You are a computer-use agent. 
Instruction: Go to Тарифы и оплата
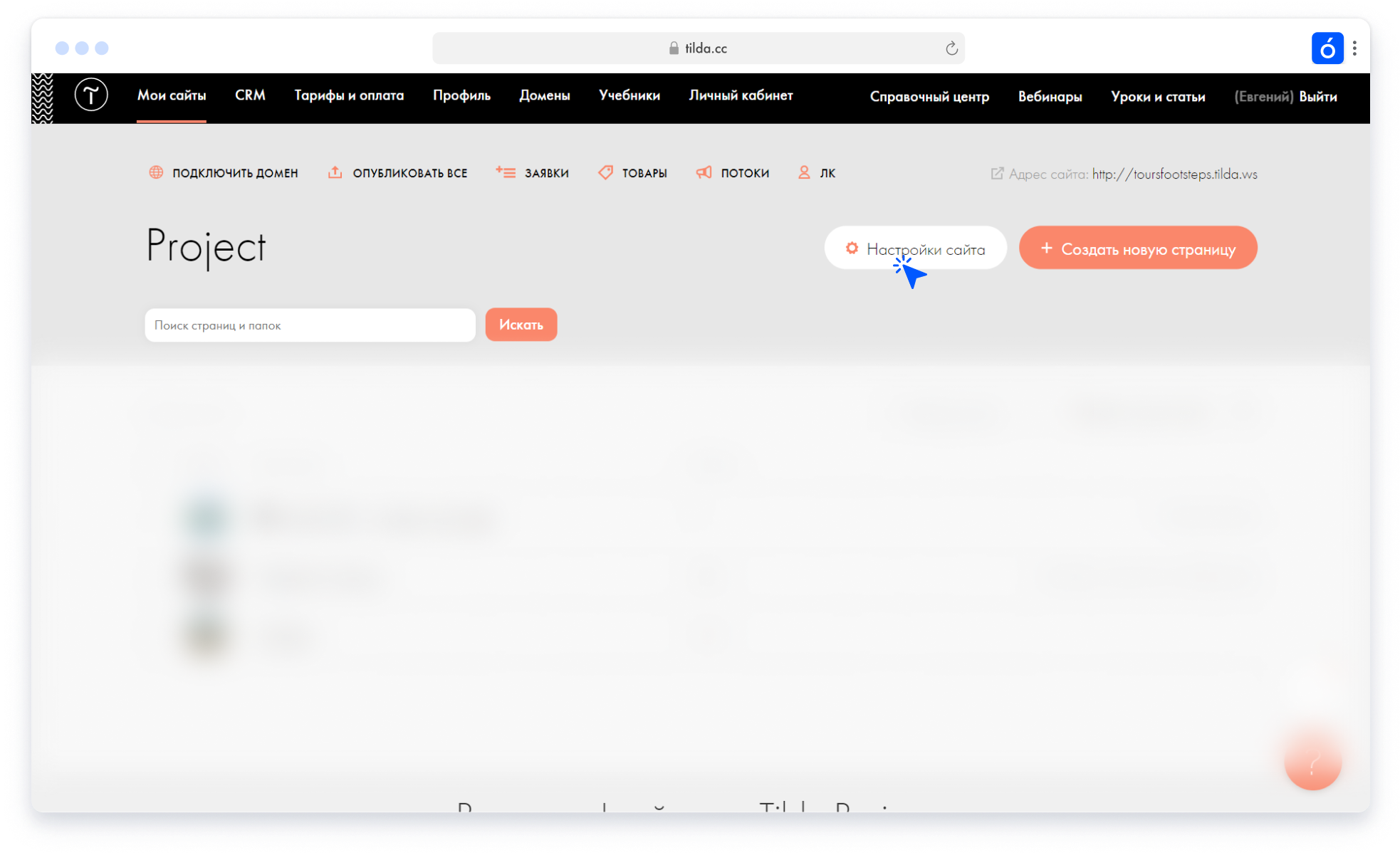tap(349, 95)
